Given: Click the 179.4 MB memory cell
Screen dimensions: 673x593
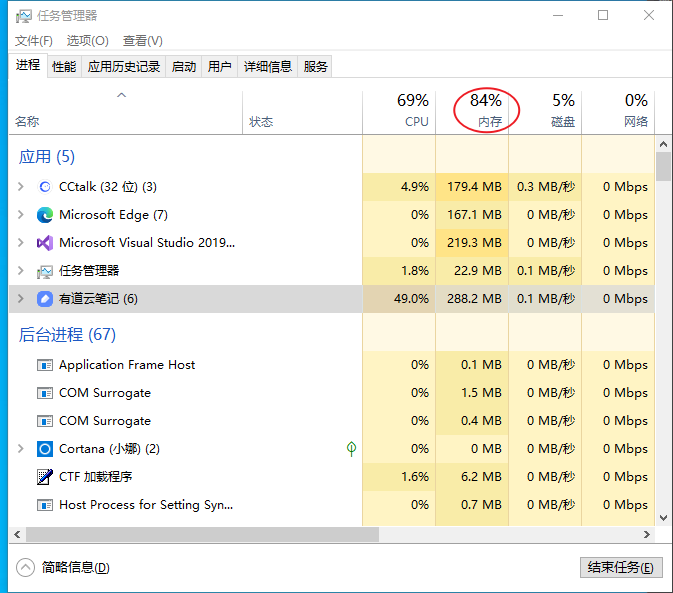Looking at the screenshot, I should (x=472, y=187).
